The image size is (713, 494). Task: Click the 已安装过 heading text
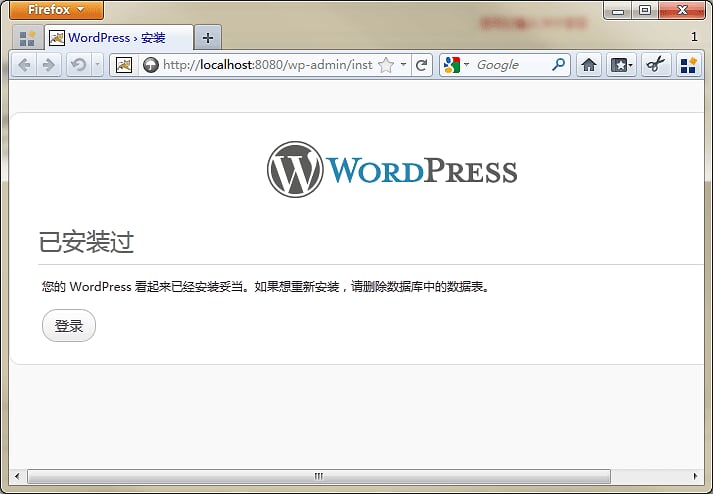click(x=86, y=242)
